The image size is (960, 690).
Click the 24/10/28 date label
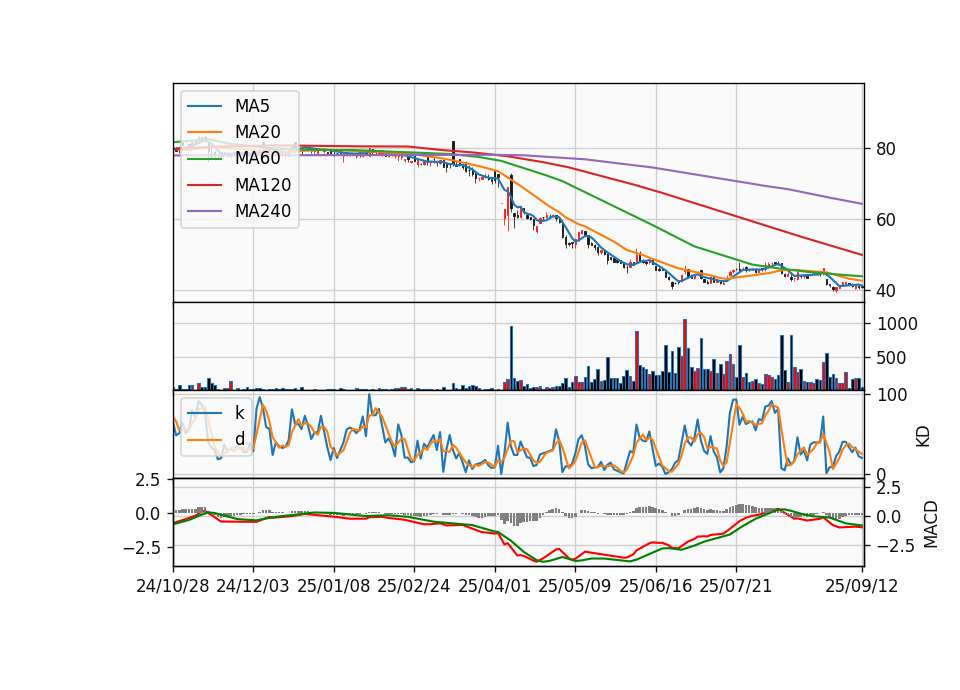click(x=173, y=586)
